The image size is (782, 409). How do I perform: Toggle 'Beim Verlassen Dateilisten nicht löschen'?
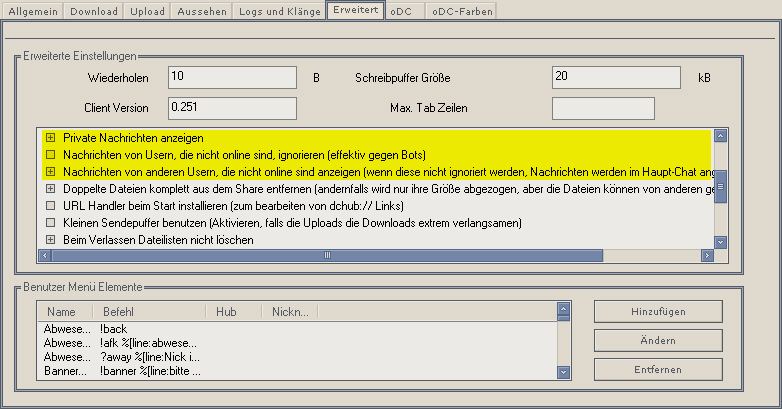click(50, 239)
